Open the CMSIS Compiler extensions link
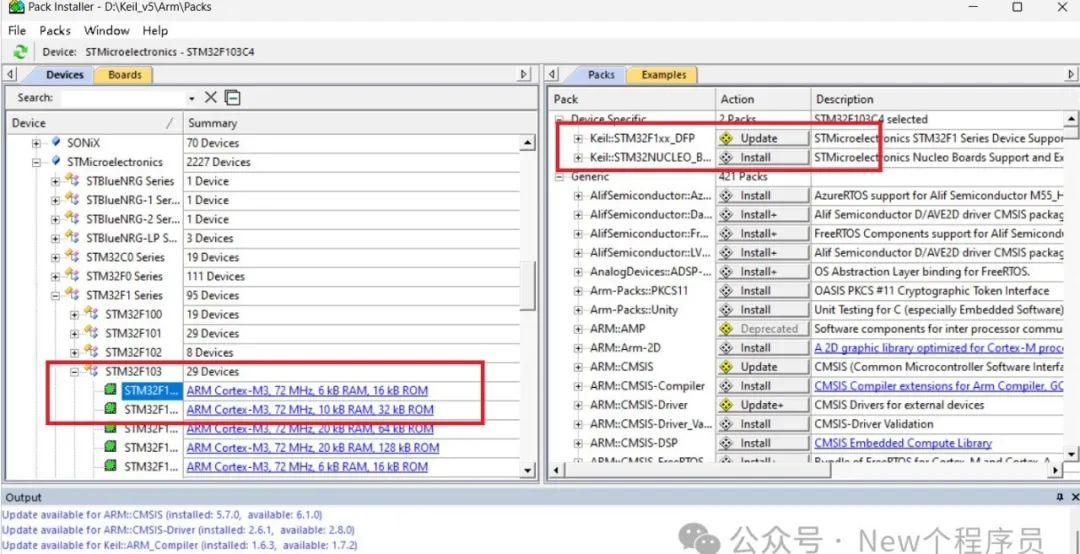The image size is (1080, 554). tap(938, 386)
